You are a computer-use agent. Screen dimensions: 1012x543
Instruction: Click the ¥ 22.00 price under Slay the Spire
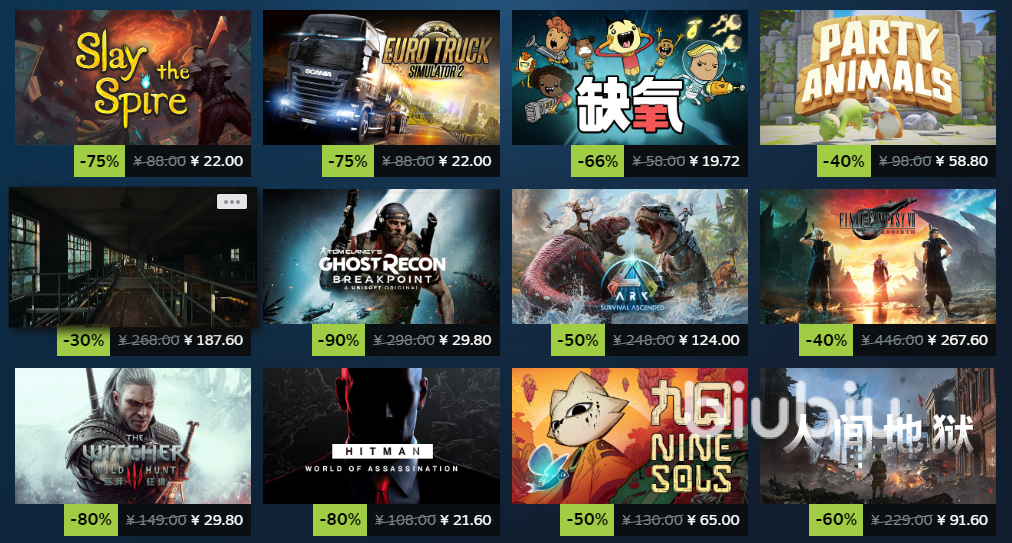(217, 161)
